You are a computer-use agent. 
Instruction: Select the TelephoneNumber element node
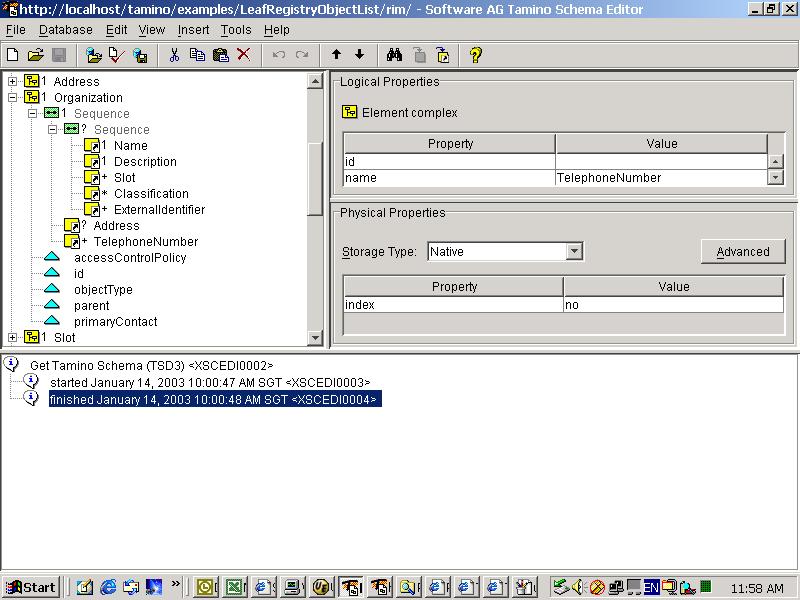pos(146,242)
